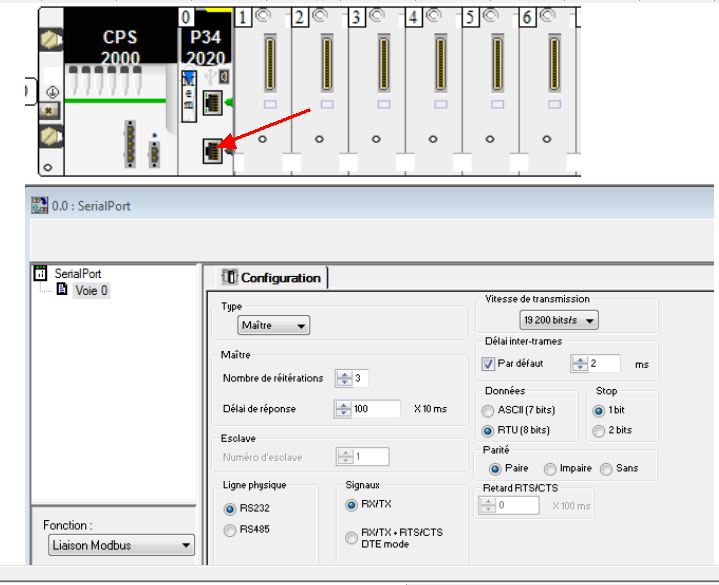Open the 19 200 bits/s speed dropdown
719x585 pixels.
tap(558, 320)
